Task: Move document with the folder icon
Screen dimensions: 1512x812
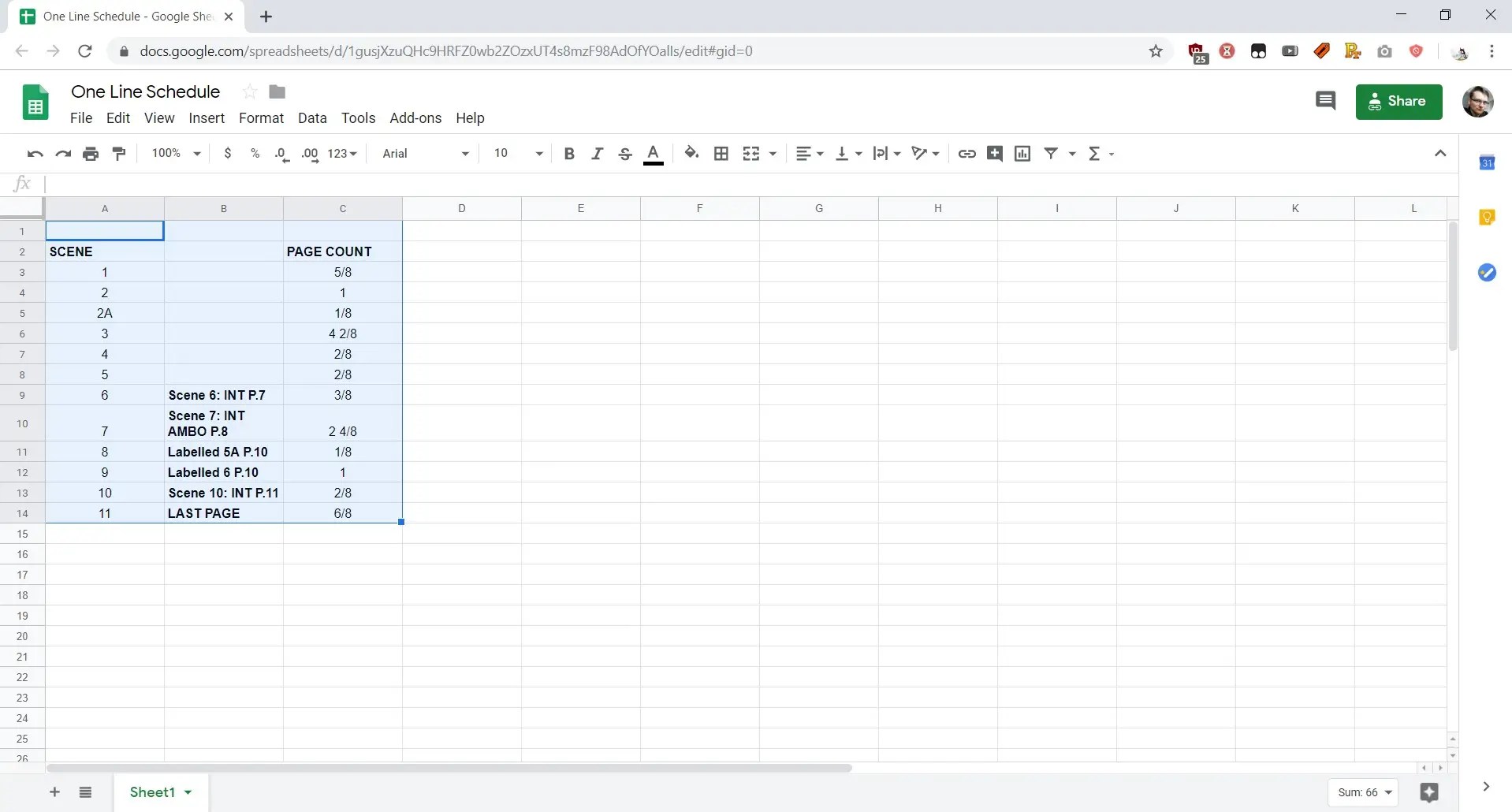Action: coord(277,92)
